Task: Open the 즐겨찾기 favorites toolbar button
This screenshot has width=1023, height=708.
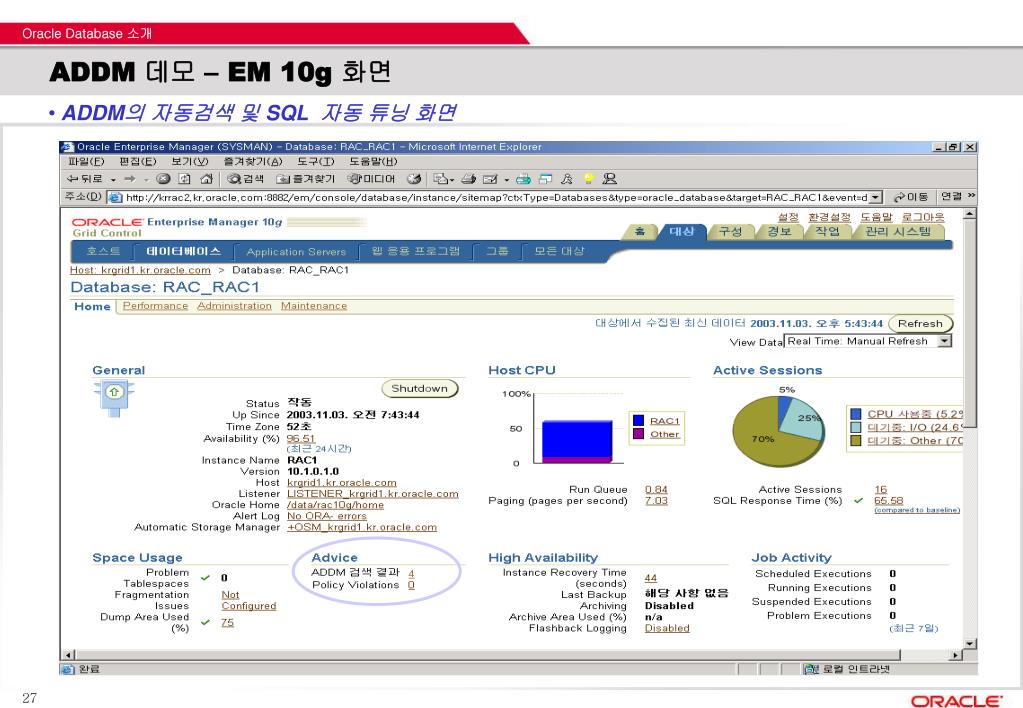Action: [x=305, y=179]
